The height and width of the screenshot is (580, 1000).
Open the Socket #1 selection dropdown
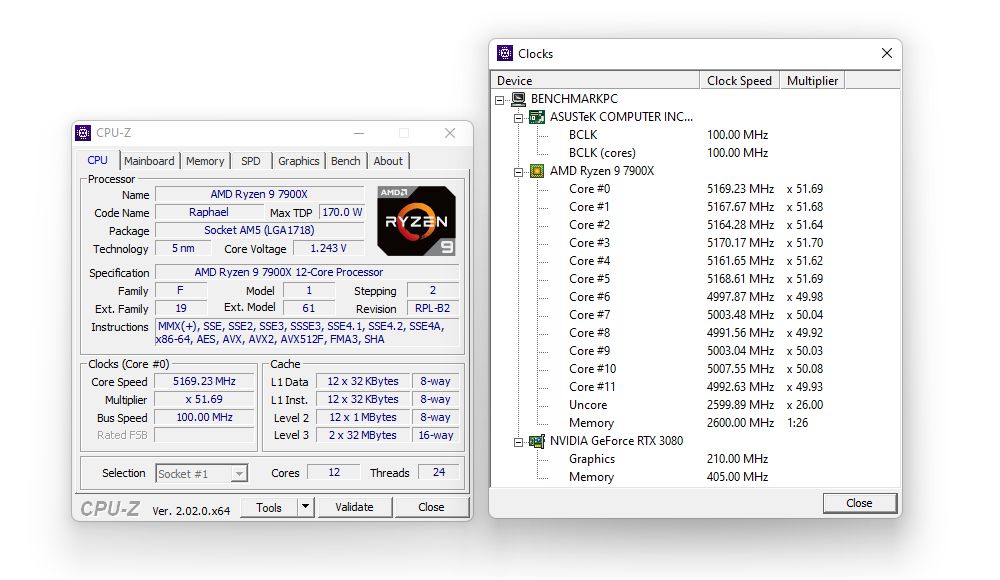click(x=239, y=473)
